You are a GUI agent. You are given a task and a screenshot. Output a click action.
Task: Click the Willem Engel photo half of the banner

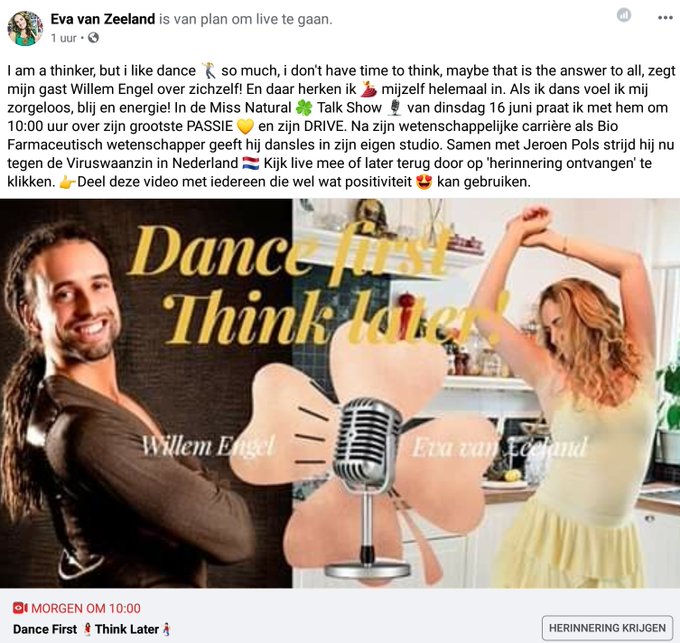[146, 393]
